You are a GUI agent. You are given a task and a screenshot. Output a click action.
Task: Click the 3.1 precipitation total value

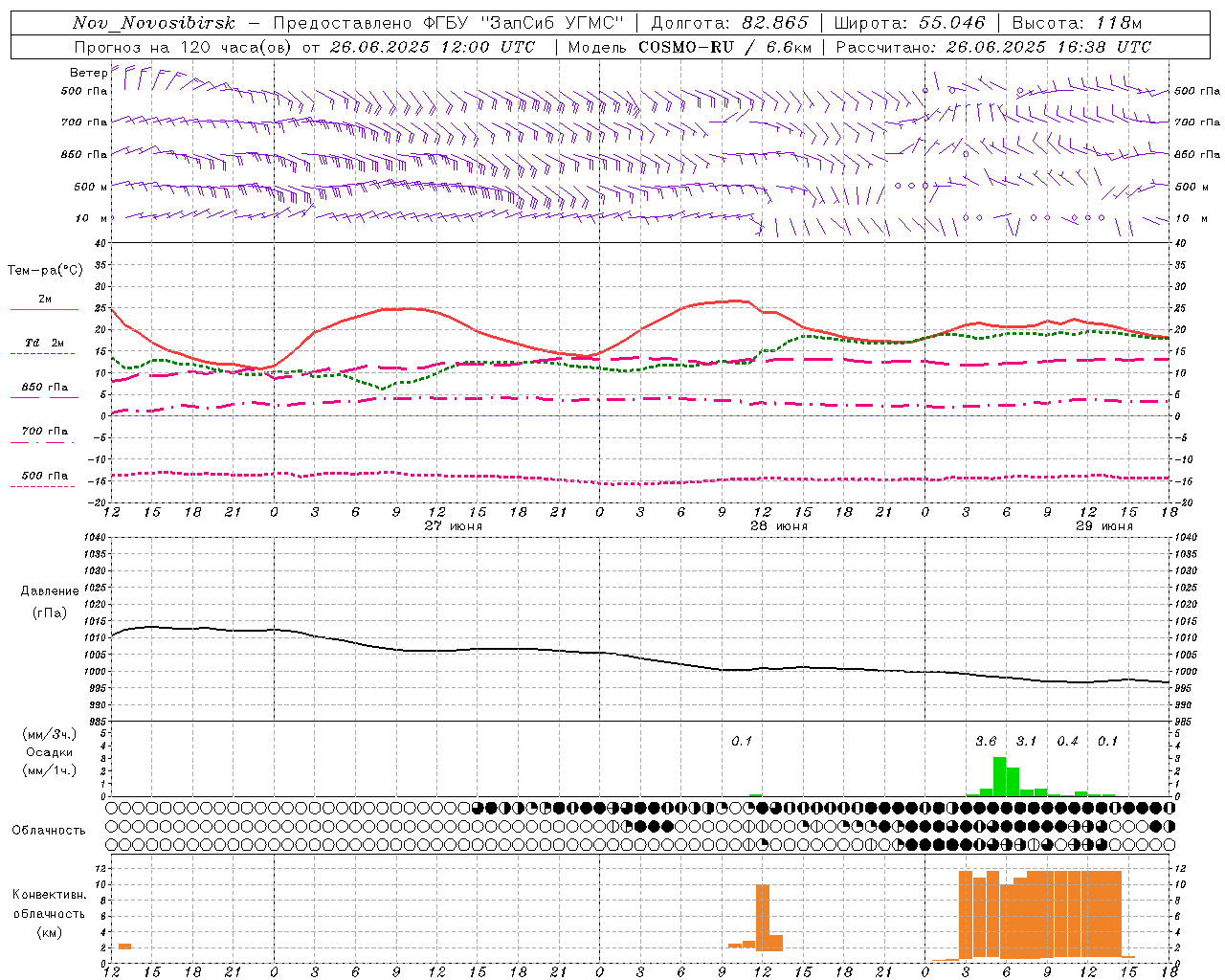click(1026, 741)
